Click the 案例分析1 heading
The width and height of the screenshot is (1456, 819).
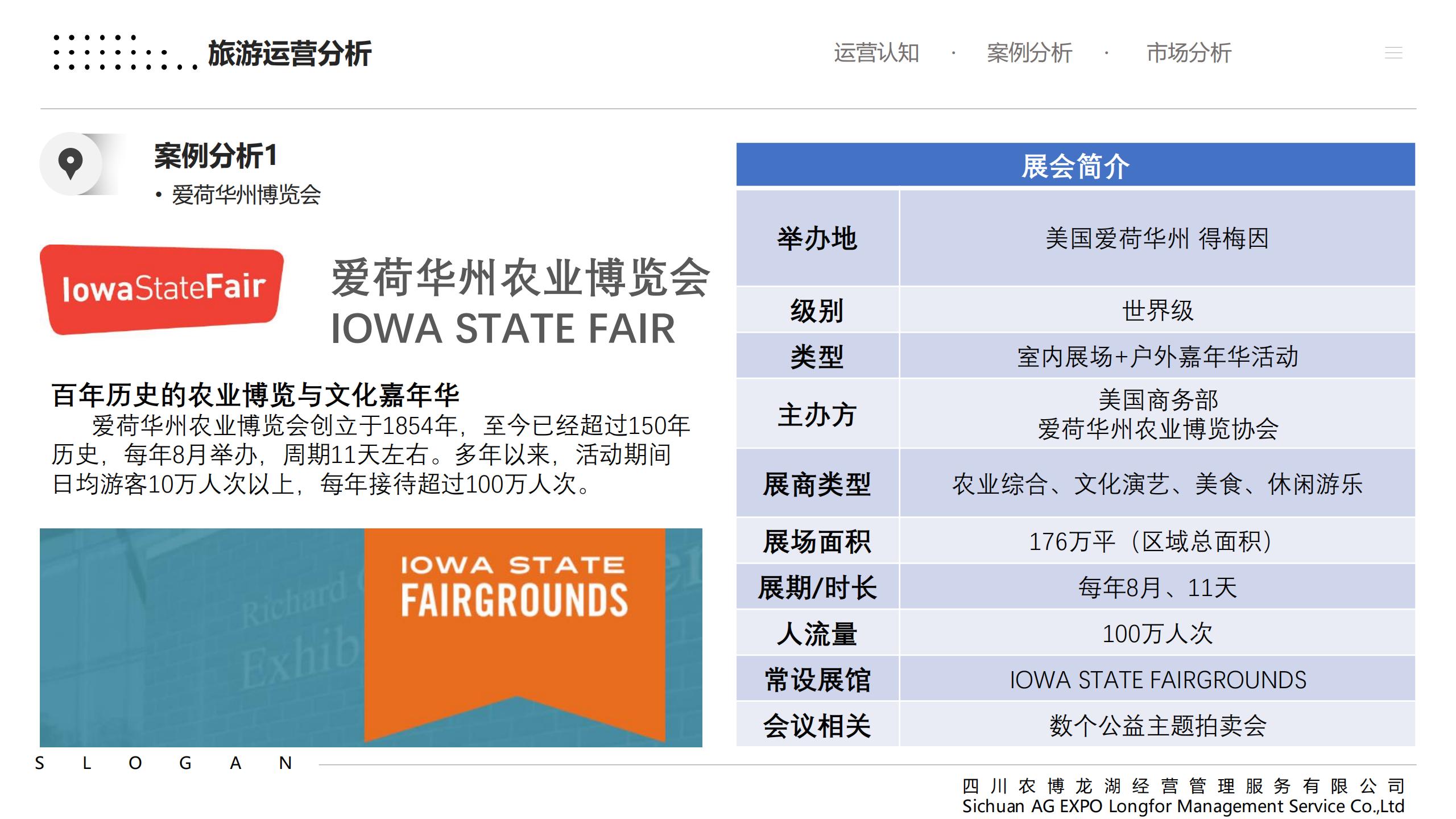pos(216,156)
